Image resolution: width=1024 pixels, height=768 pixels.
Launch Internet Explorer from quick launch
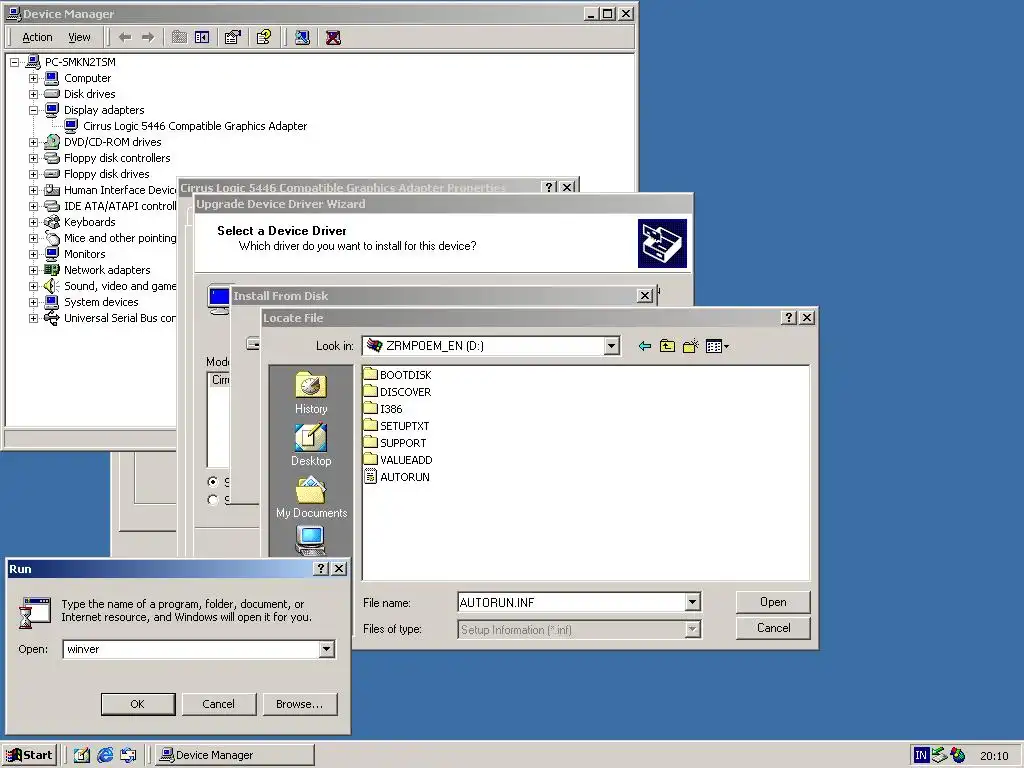point(104,755)
